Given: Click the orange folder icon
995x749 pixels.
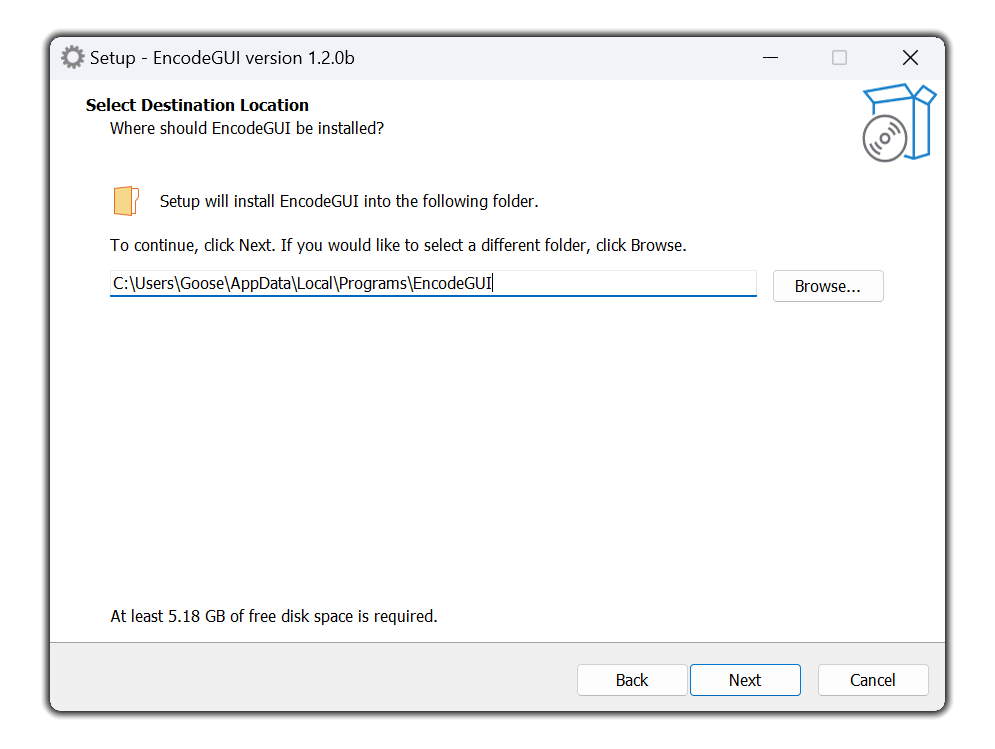Looking at the screenshot, I should 126,201.
